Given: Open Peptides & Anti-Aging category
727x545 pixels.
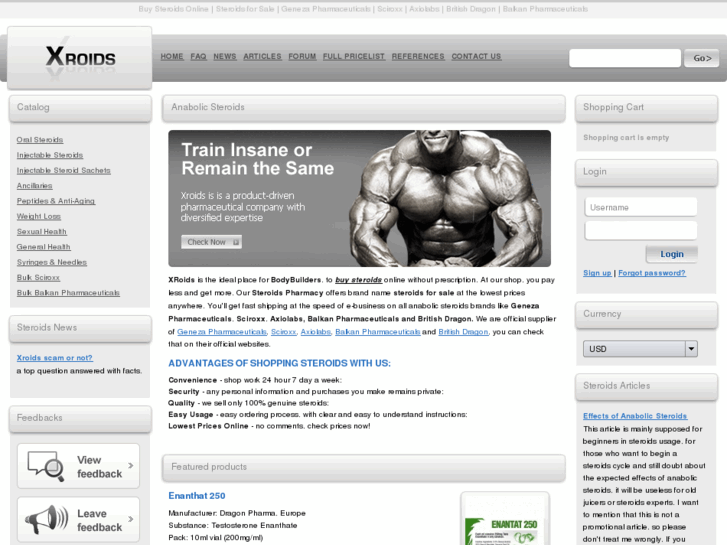Looking at the screenshot, I should point(56,201).
